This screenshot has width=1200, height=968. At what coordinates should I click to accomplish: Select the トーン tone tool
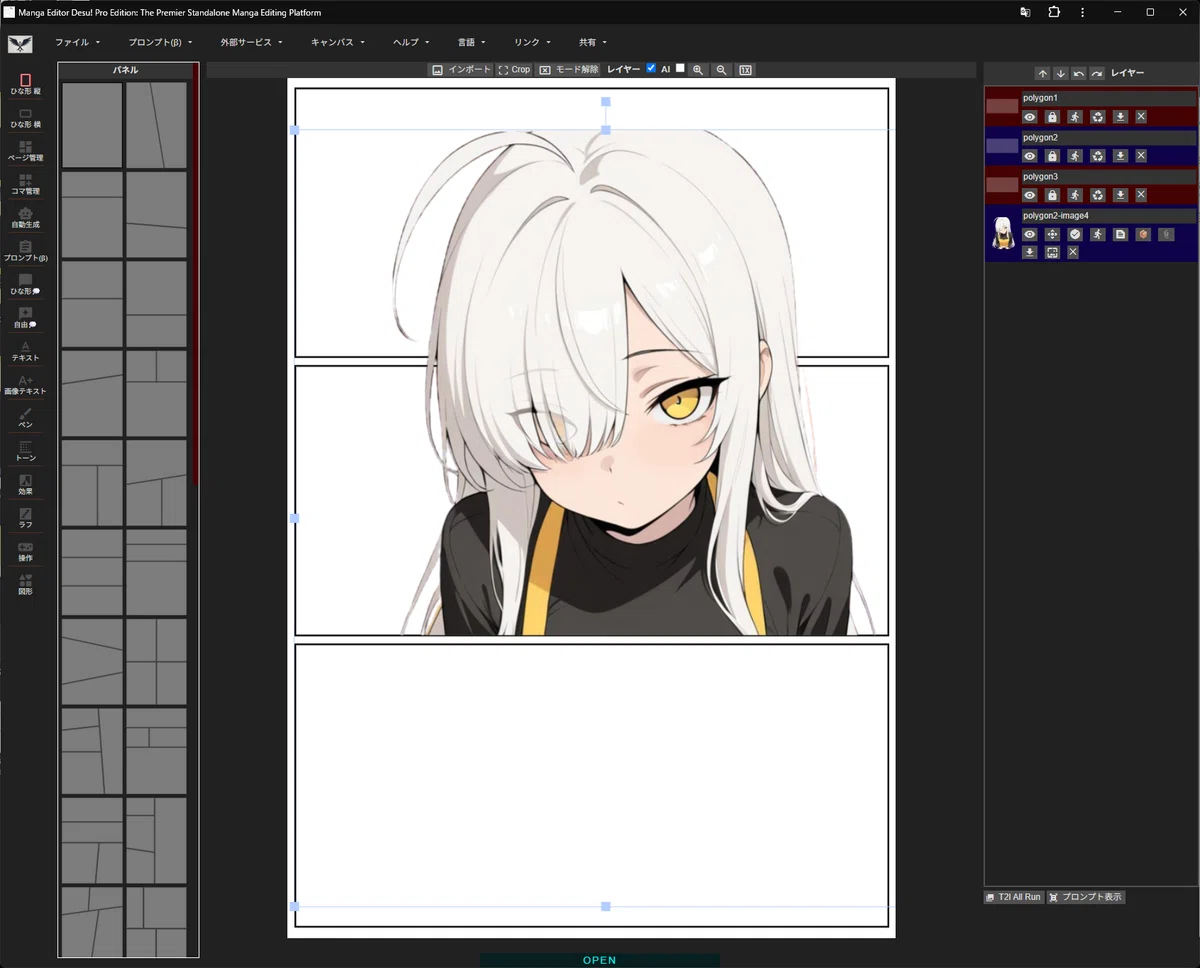(x=25, y=451)
